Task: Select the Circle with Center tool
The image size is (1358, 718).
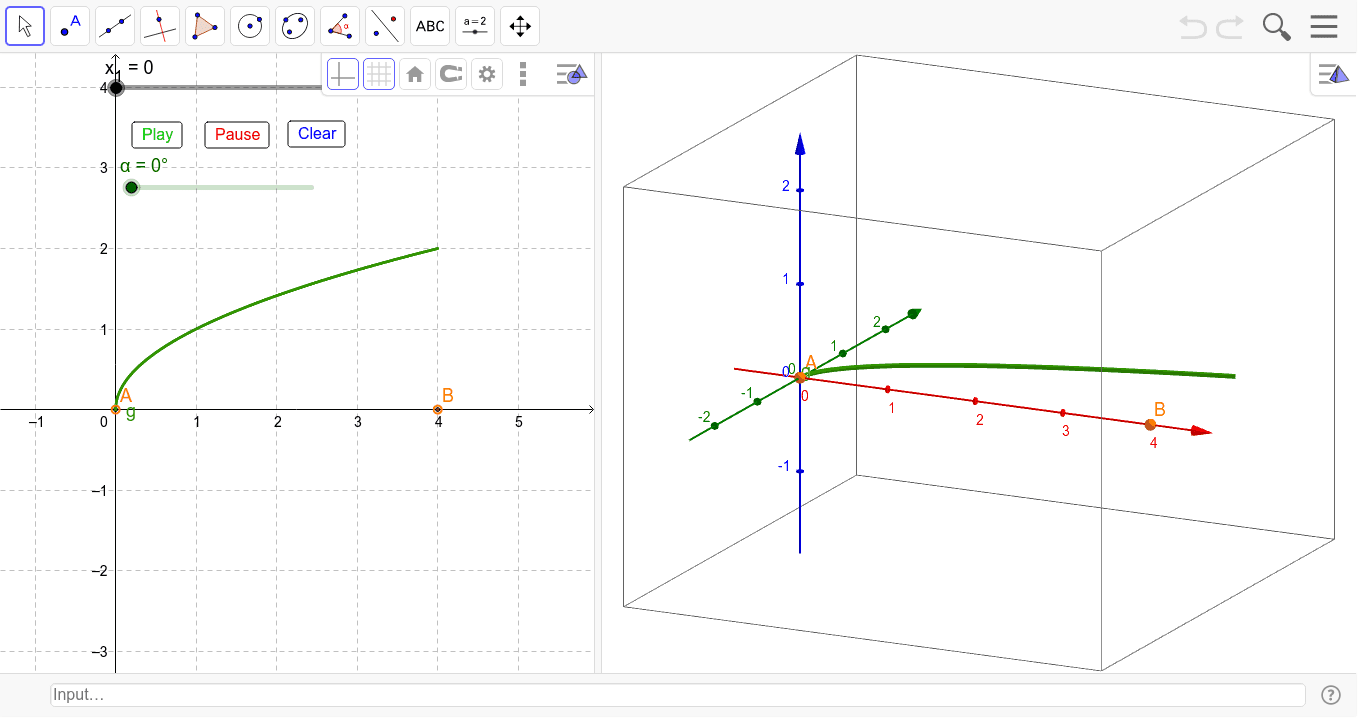Action: (x=250, y=25)
